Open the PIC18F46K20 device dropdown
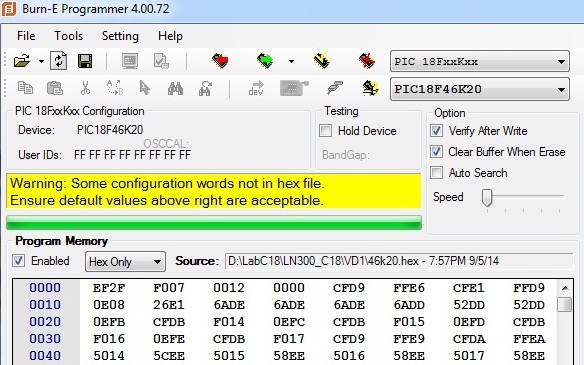This screenshot has height=365, width=584. pyautogui.click(x=480, y=89)
